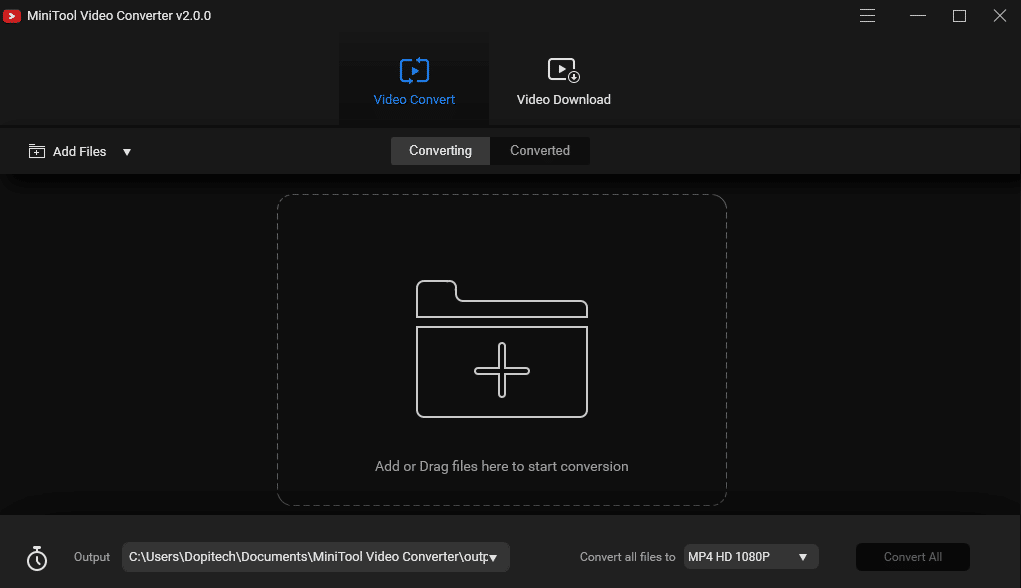The image size is (1021, 588).
Task: Open the hamburger menu in title bar
Action: click(867, 16)
